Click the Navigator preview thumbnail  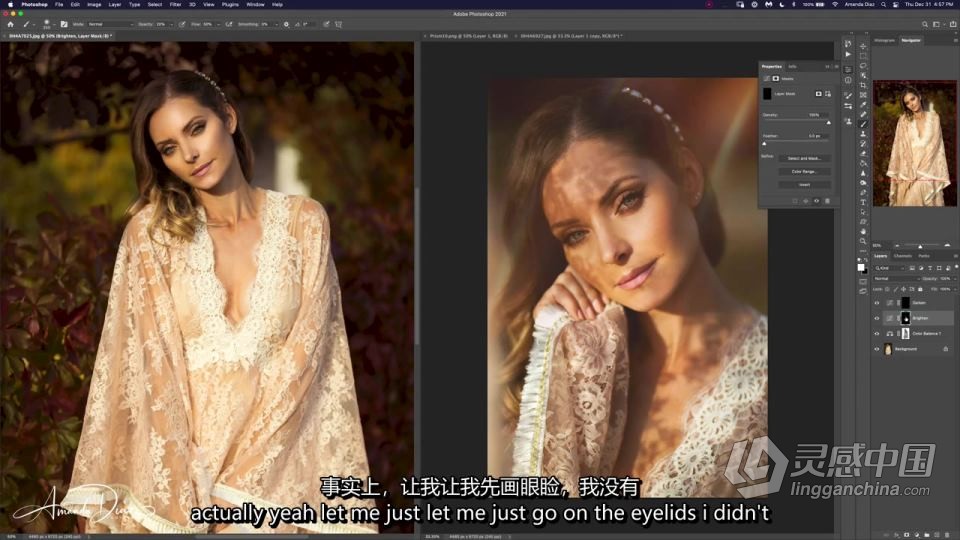coord(915,143)
